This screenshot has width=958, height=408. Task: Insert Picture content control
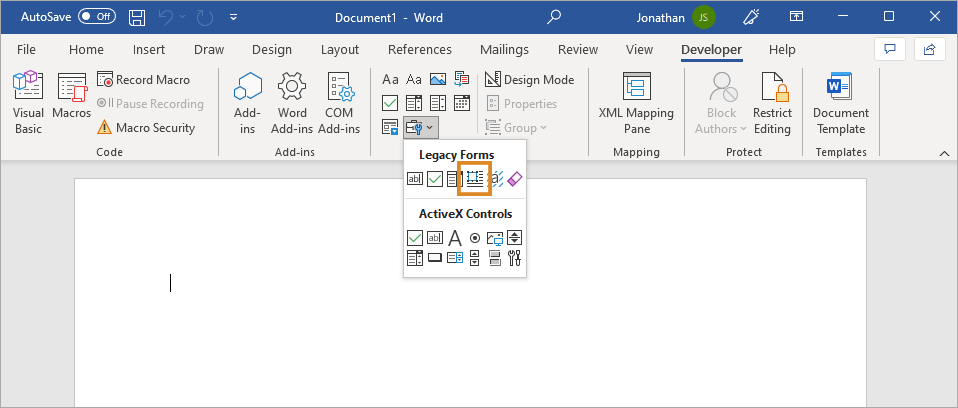point(437,79)
